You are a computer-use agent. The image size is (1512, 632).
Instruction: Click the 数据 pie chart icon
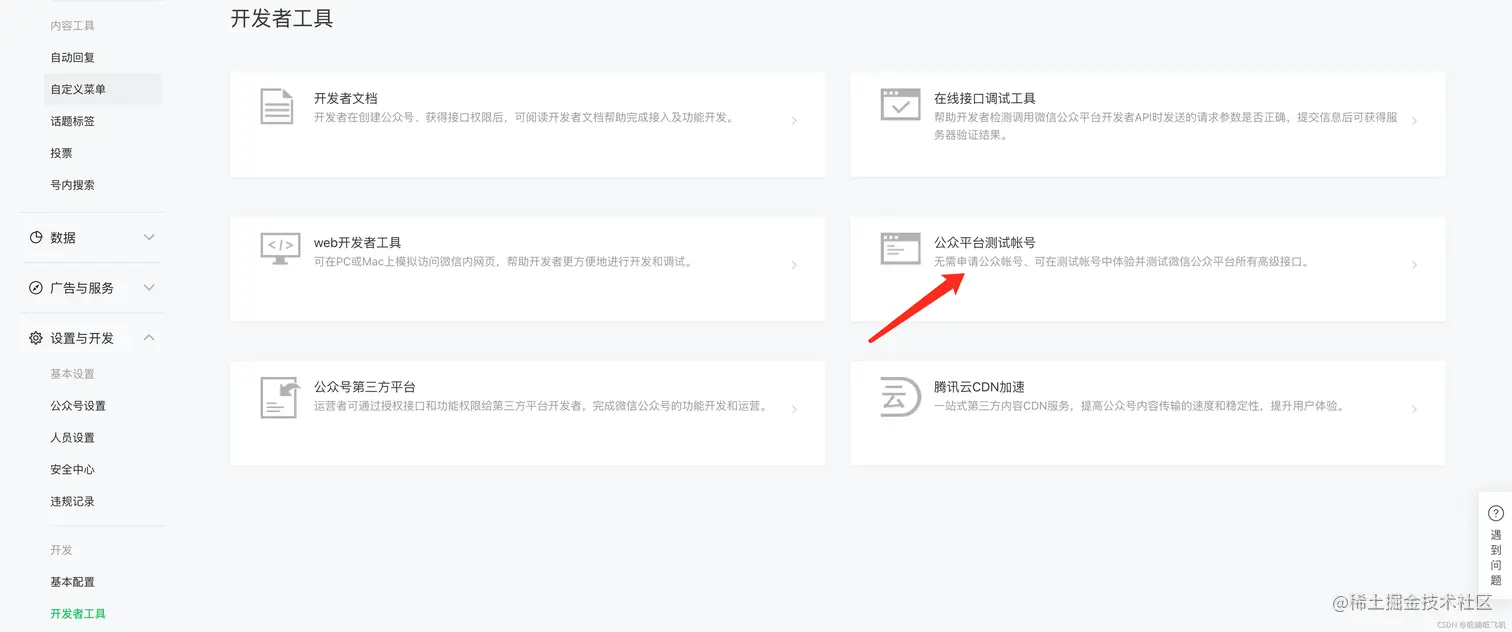pos(36,238)
